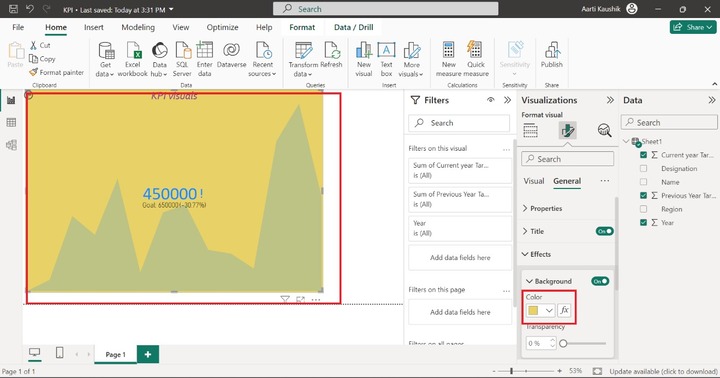This screenshot has width=720, height=378.
Task: Switch to the Visual format tab
Action: [534, 181]
